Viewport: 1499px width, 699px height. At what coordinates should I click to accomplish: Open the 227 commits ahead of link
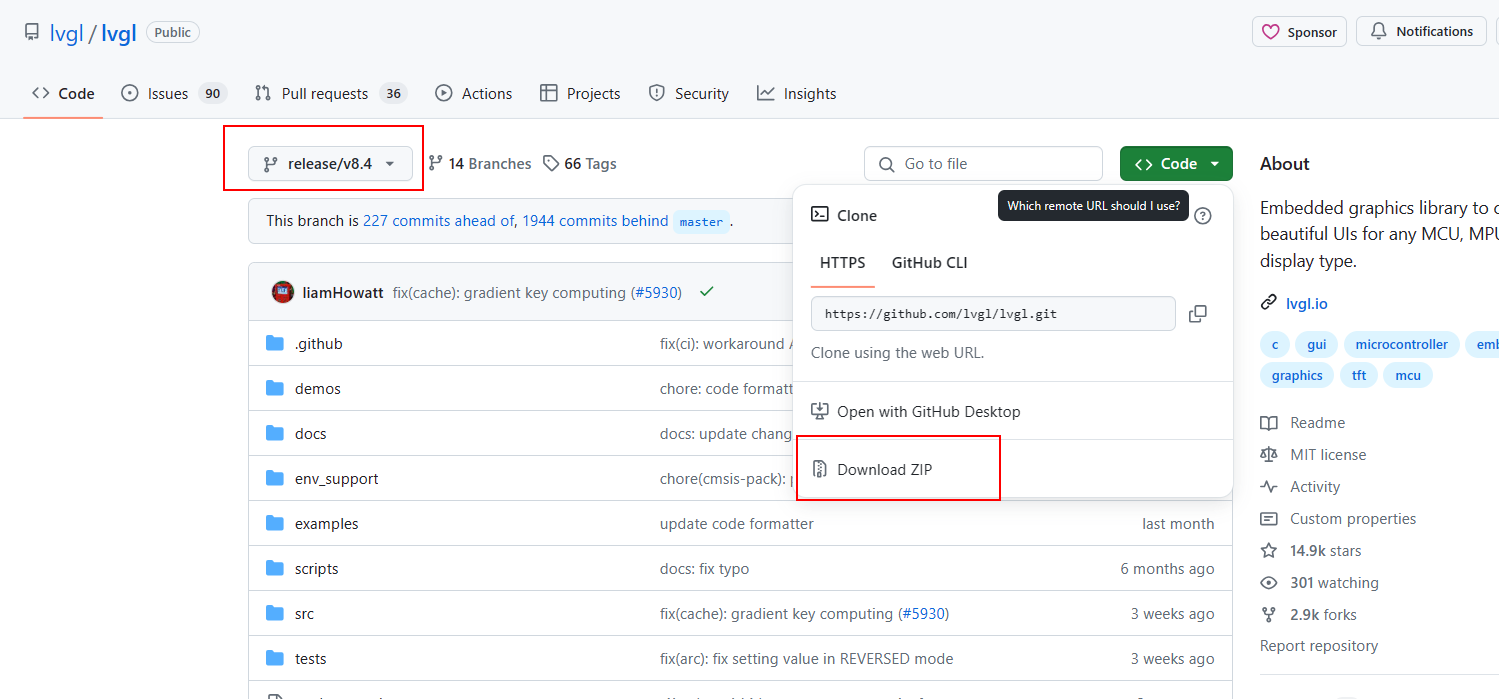coord(440,221)
